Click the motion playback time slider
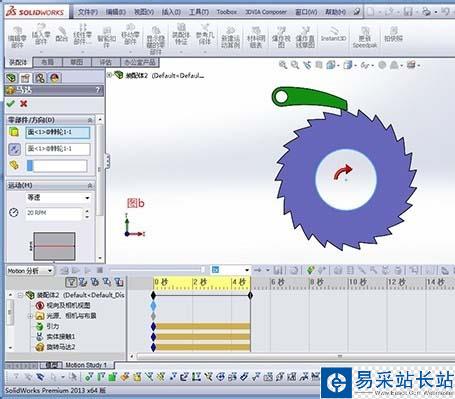This screenshot has width=455, height=399. 157,270
